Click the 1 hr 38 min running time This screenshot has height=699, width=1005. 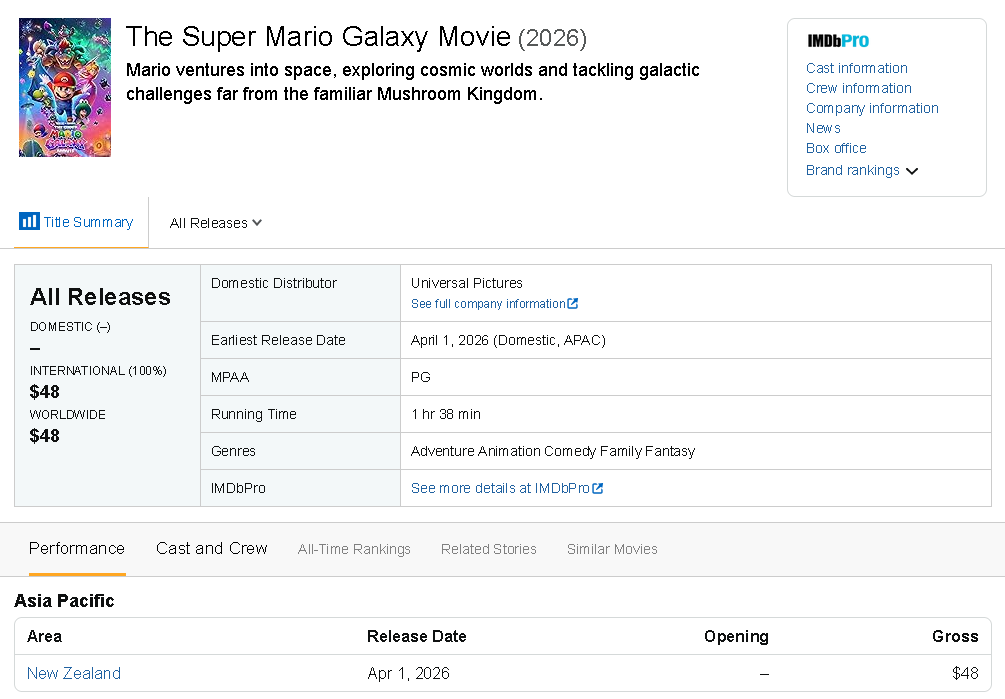coord(445,415)
